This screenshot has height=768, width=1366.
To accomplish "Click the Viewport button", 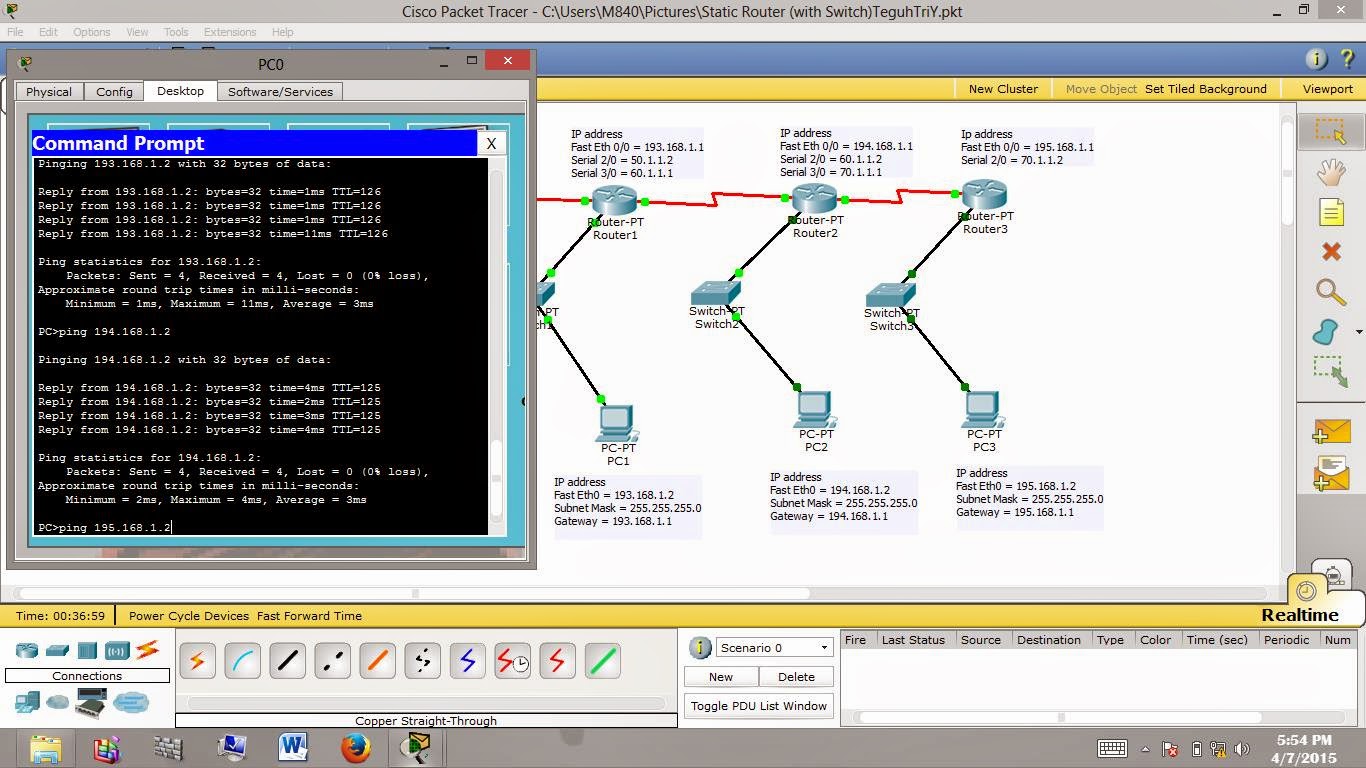I will click(1328, 89).
